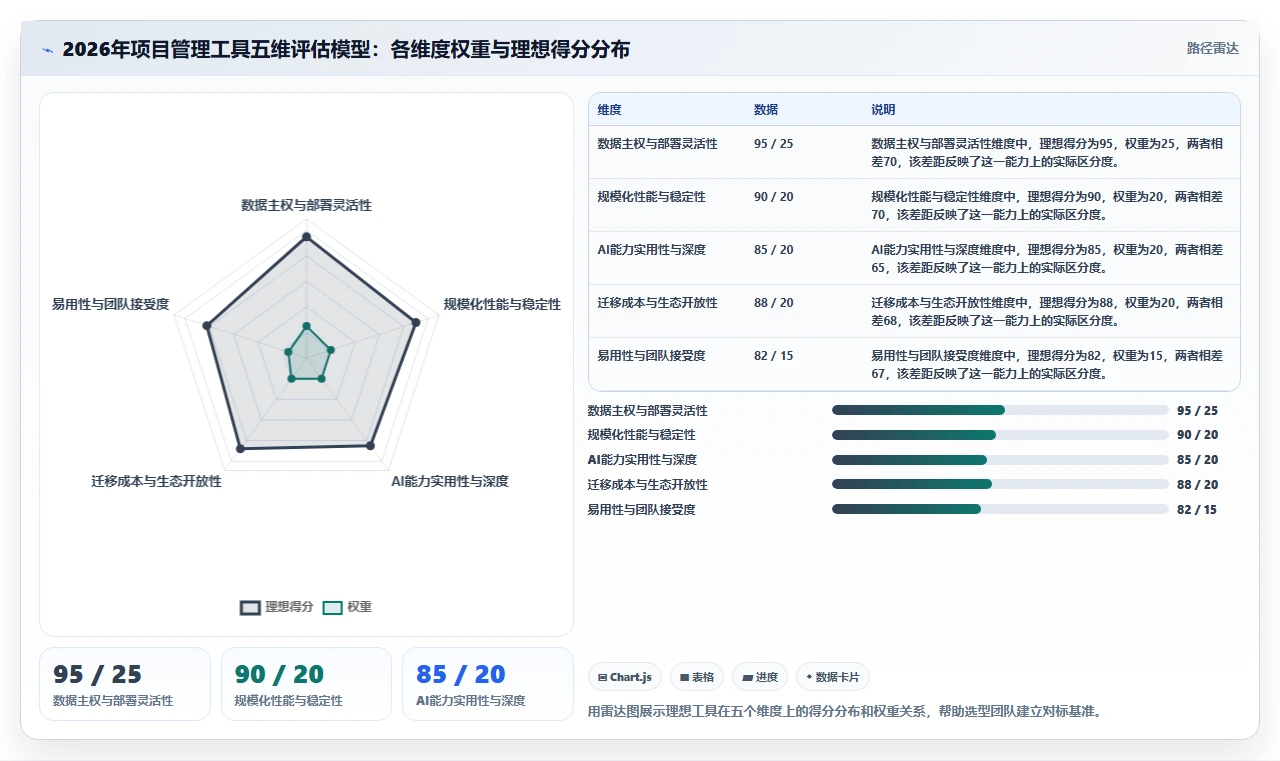Click table cell value 95 / 25
1280x761 pixels.
773,144
